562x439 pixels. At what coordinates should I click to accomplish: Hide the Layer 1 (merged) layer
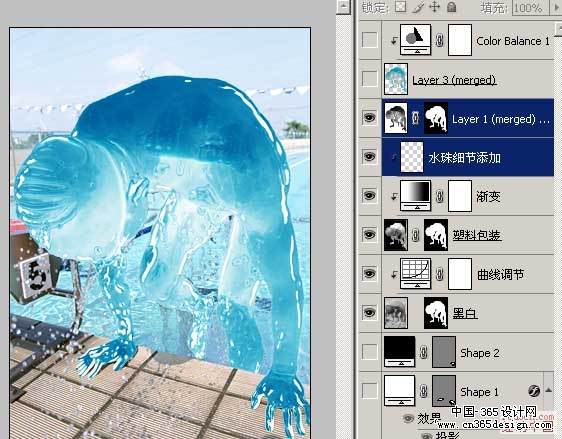tap(370, 118)
